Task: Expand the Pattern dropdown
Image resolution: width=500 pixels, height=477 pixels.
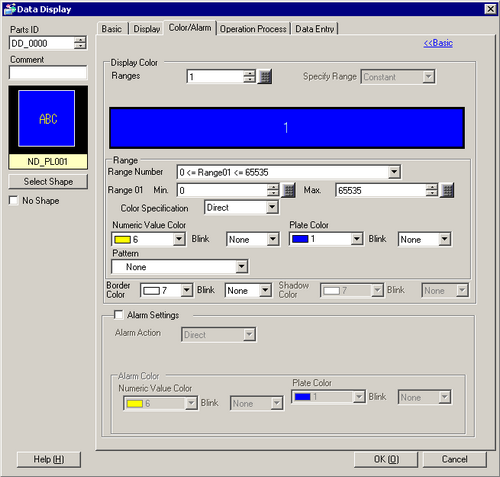Action: (x=241, y=267)
